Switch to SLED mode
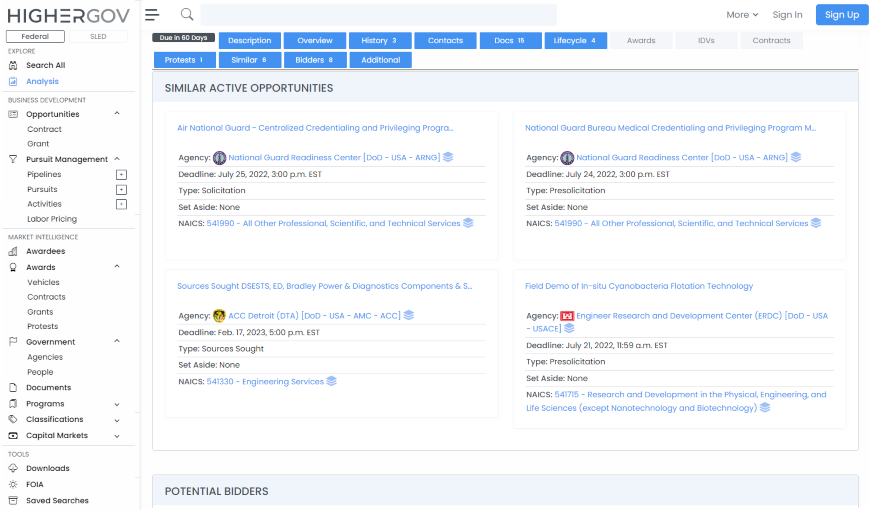The image size is (870, 510). pos(98,37)
